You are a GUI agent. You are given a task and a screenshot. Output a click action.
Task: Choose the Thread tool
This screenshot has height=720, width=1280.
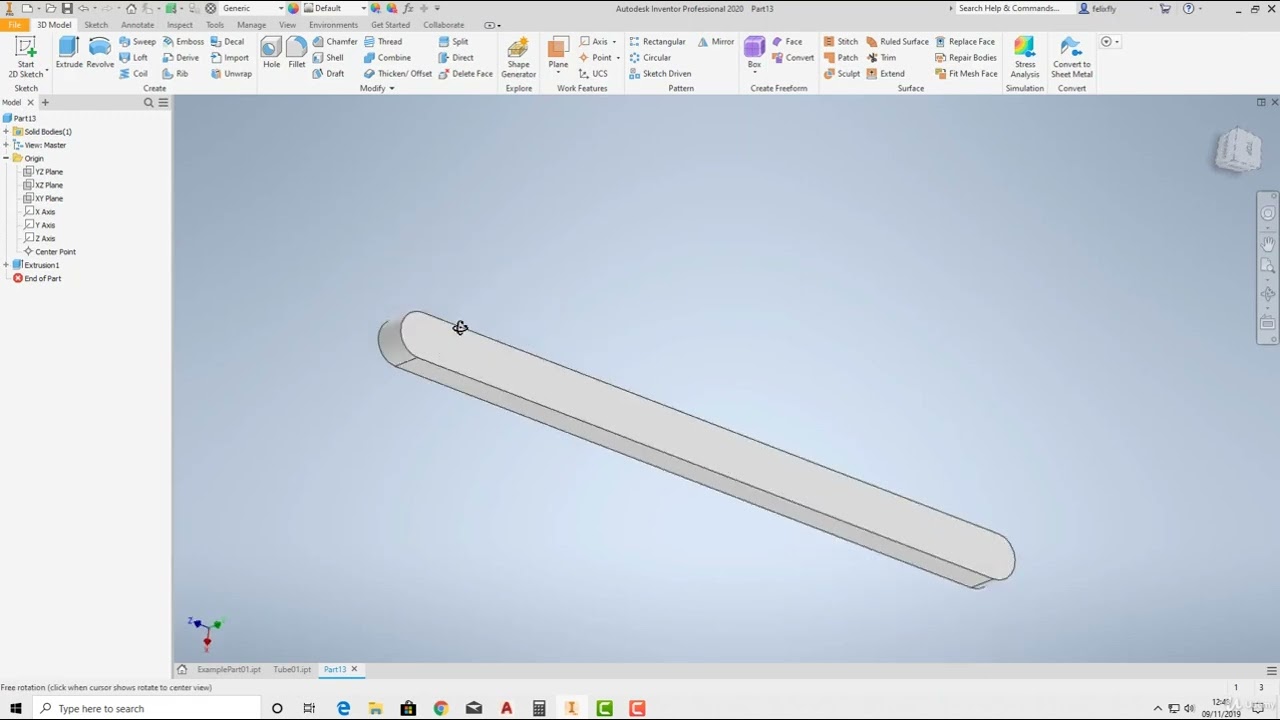click(383, 42)
